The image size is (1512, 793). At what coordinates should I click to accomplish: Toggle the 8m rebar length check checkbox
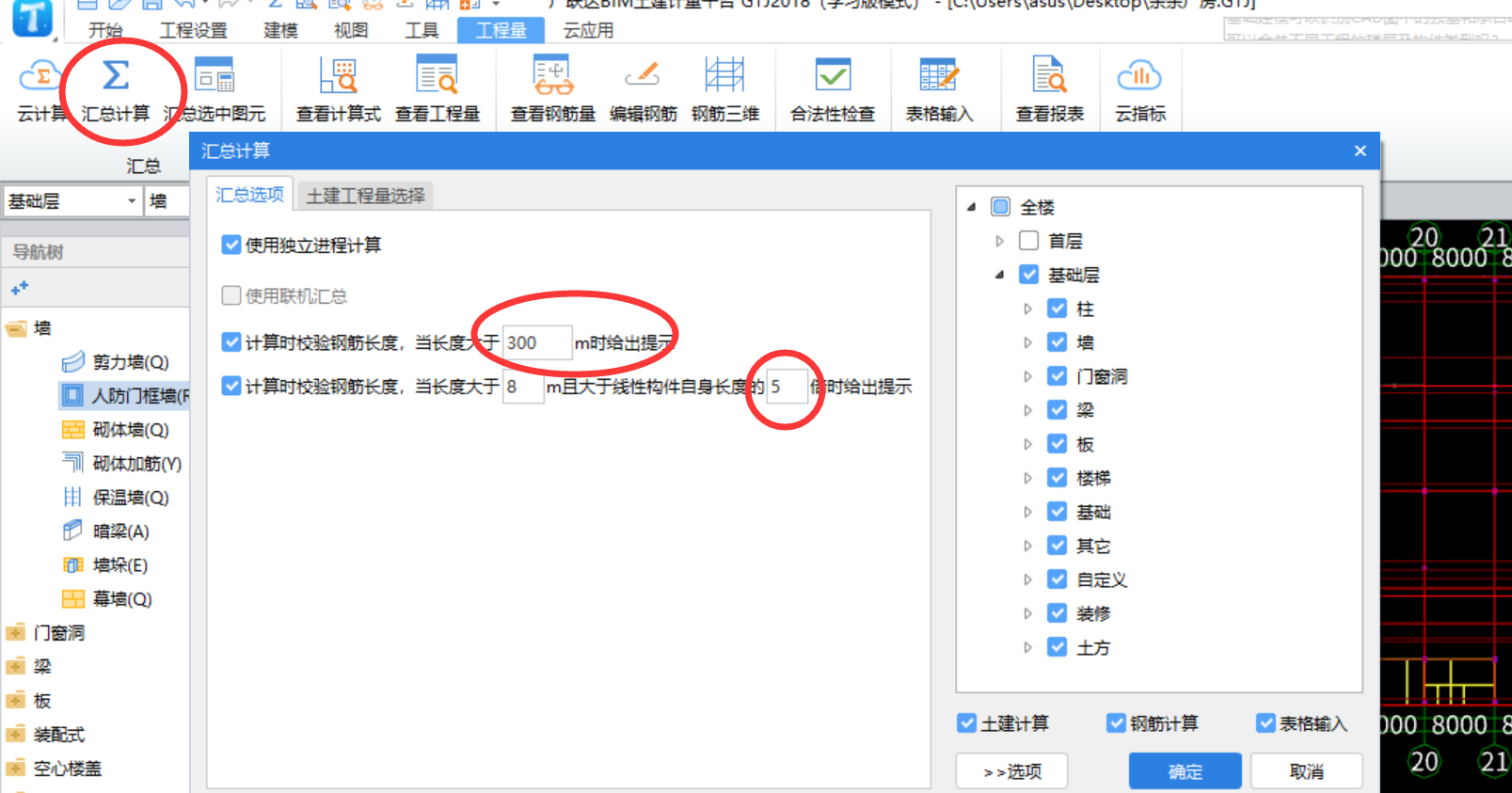[231, 386]
